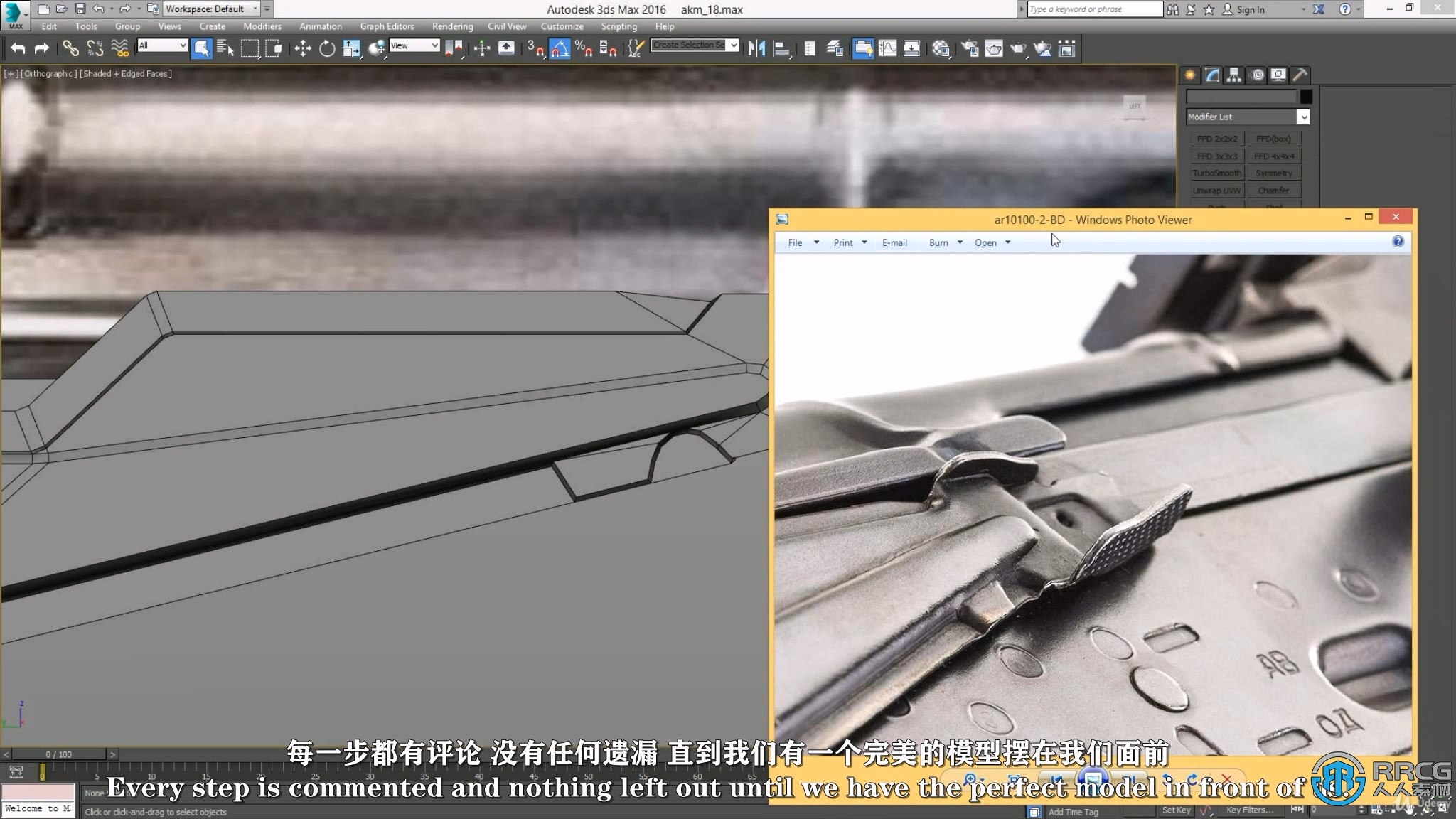Viewport: 1456px width, 819px height.
Task: Expand the FFD 3x3x3 modifier
Action: [1215, 155]
